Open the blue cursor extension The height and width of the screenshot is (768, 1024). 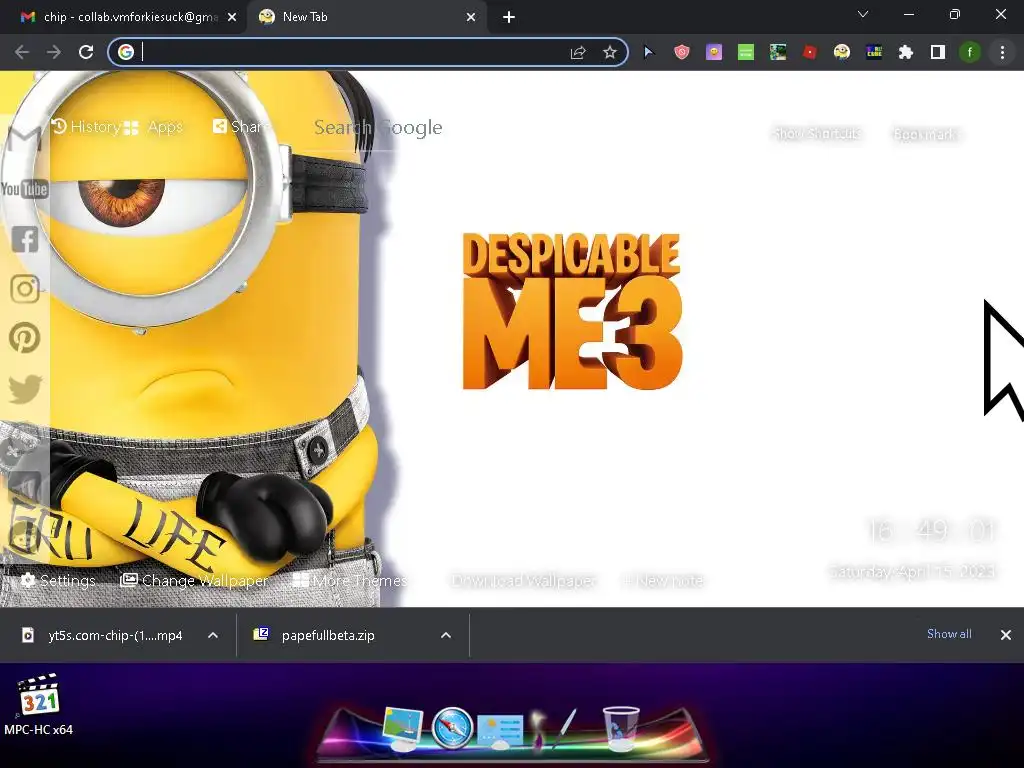coord(648,52)
